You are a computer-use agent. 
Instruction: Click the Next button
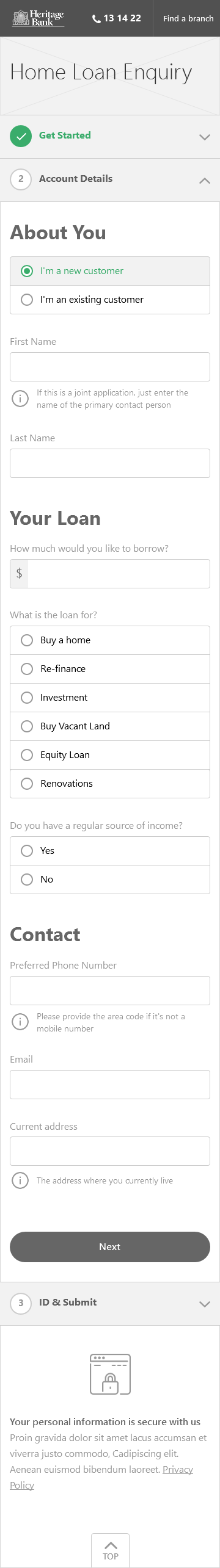[x=110, y=1247]
